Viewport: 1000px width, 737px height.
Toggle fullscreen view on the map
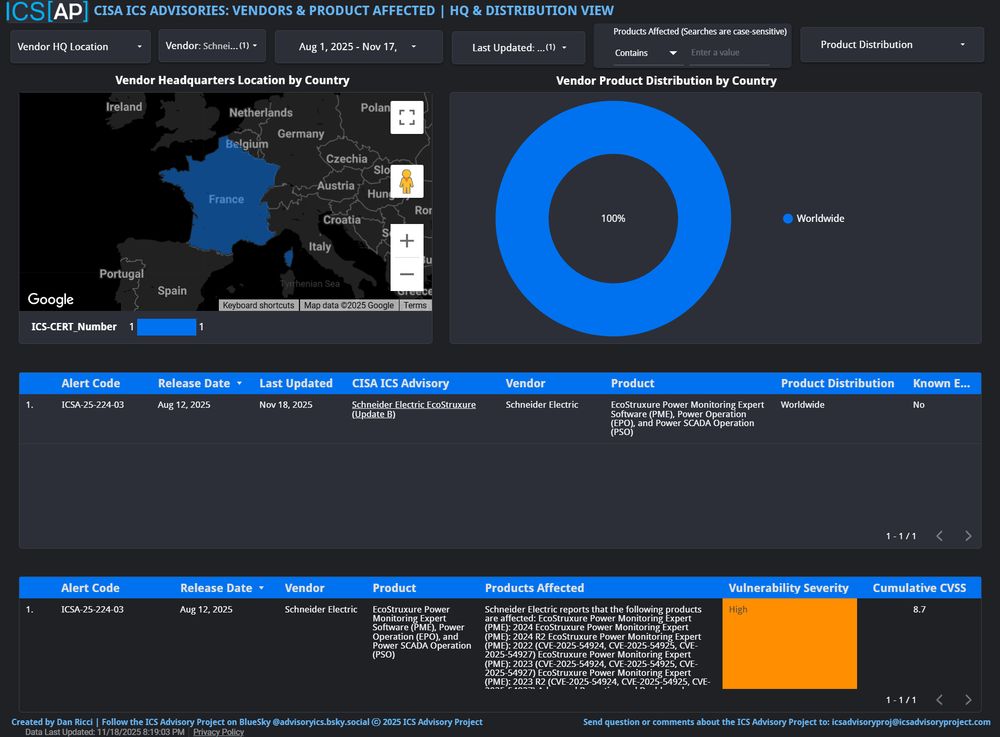406,117
